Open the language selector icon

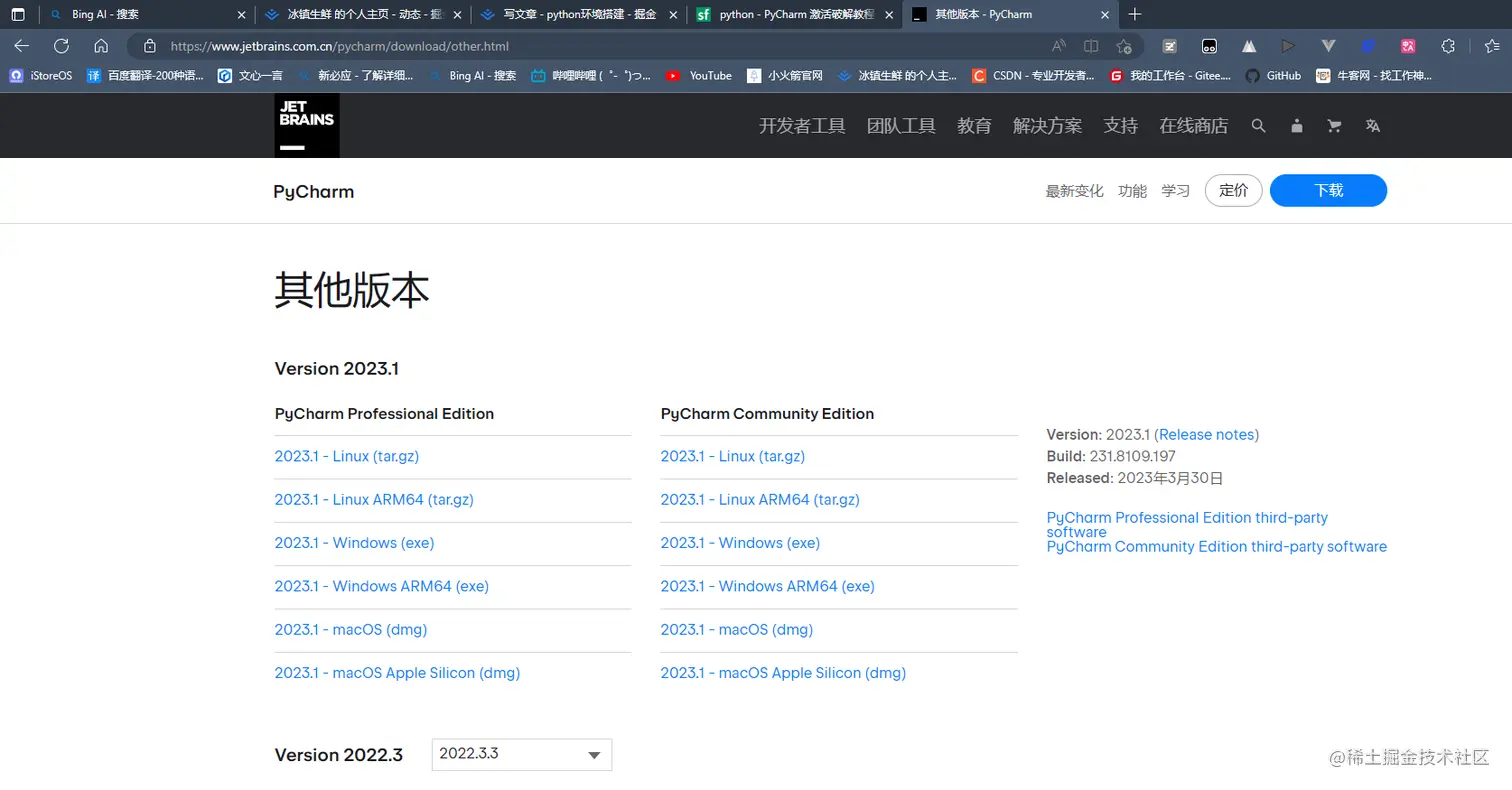coord(1373,126)
